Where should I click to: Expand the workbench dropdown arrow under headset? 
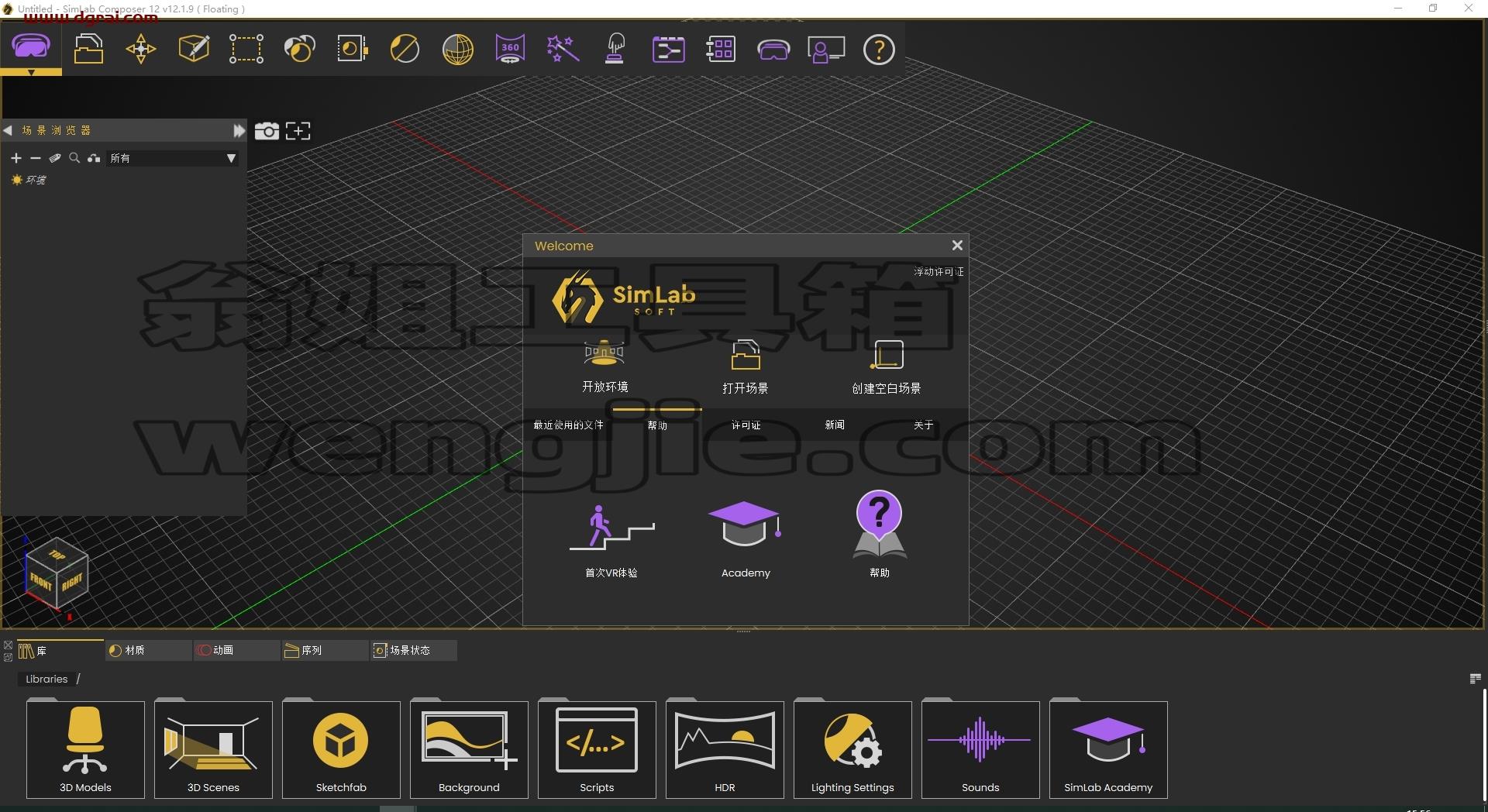click(x=31, y=72)
